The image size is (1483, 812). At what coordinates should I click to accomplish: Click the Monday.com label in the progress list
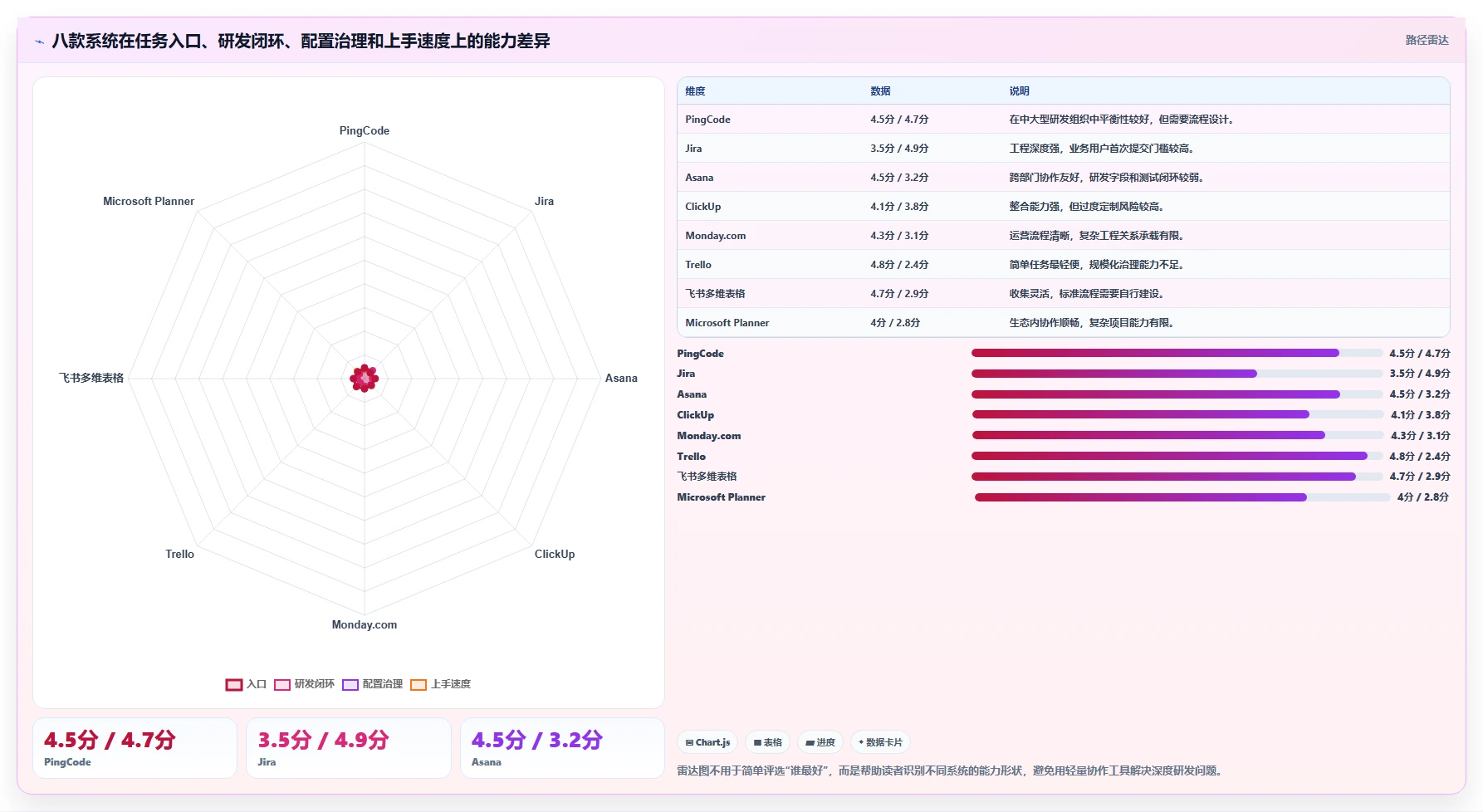[708, 436]
